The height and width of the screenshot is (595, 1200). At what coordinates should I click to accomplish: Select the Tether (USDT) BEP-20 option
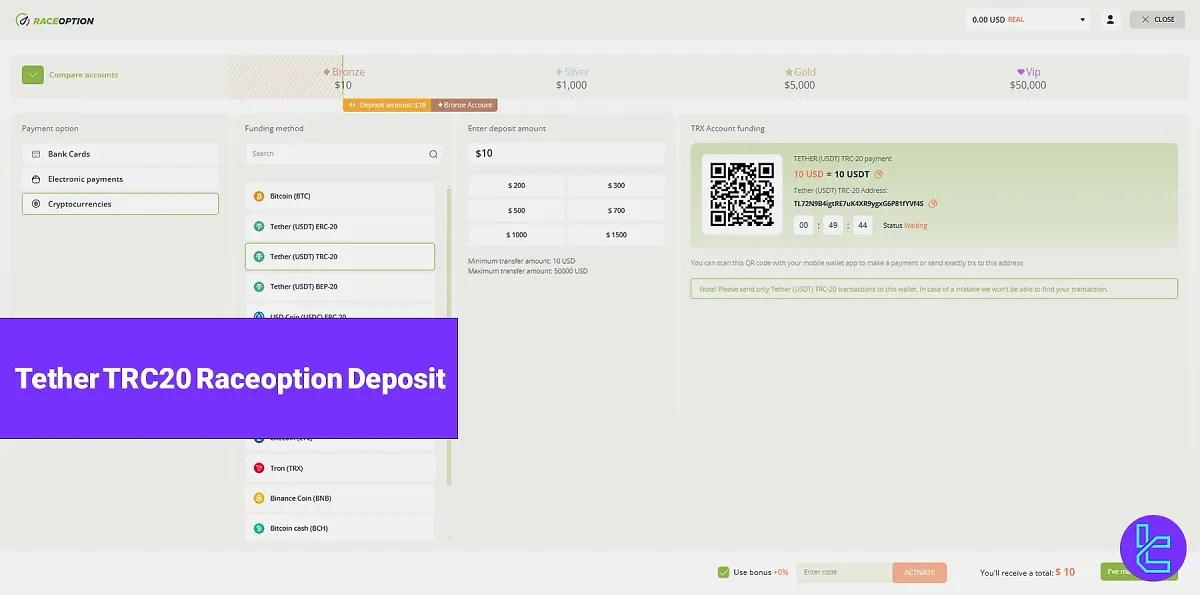[x=340, y=286]
